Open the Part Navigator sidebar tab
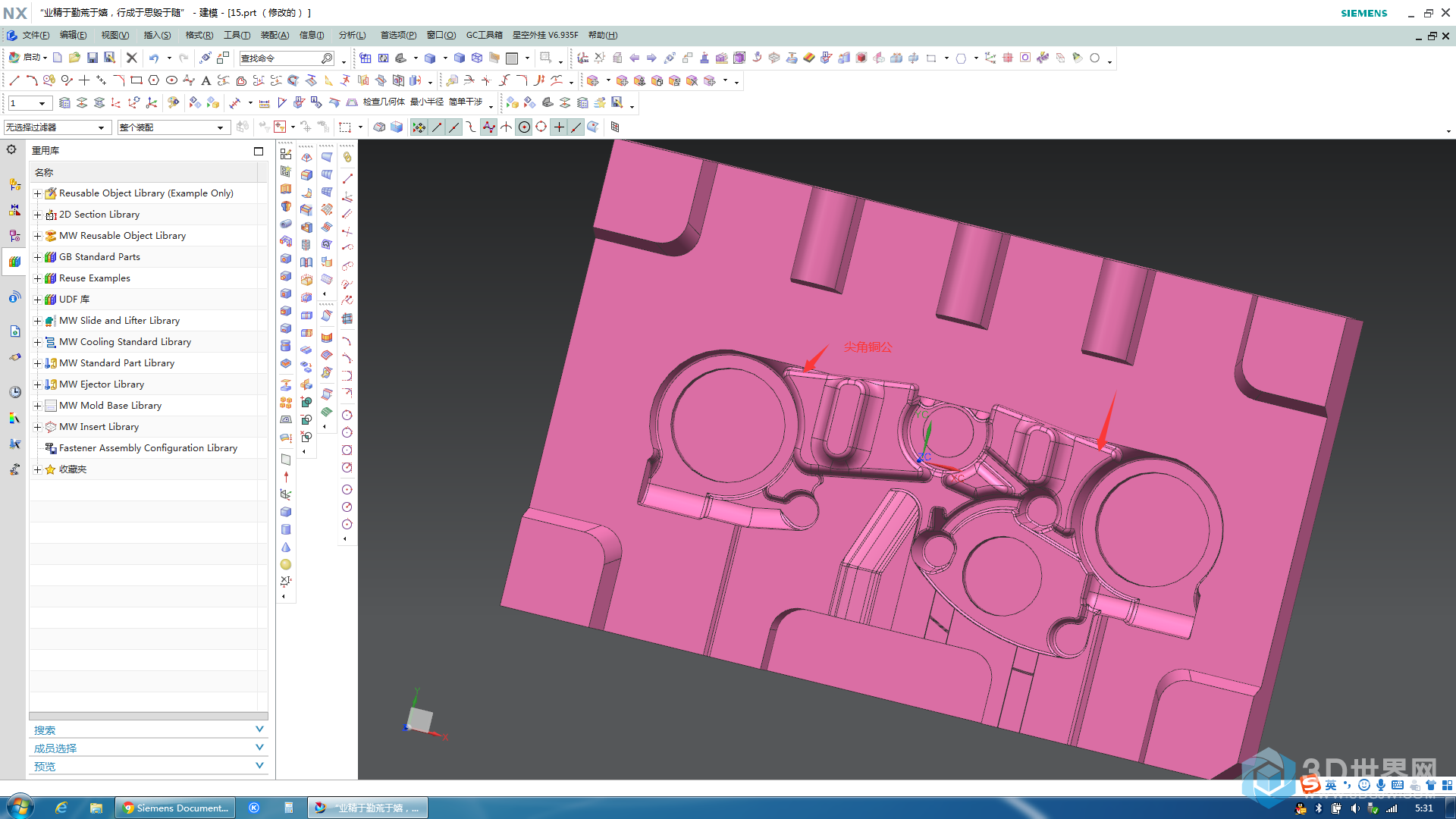The width and height of the screenshot is (1456, 819). pos(14,236)
